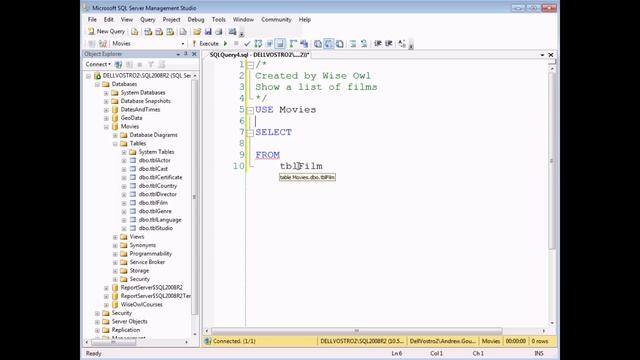Open the Edit menu
The image size is (640, 360).
[109, 19]
